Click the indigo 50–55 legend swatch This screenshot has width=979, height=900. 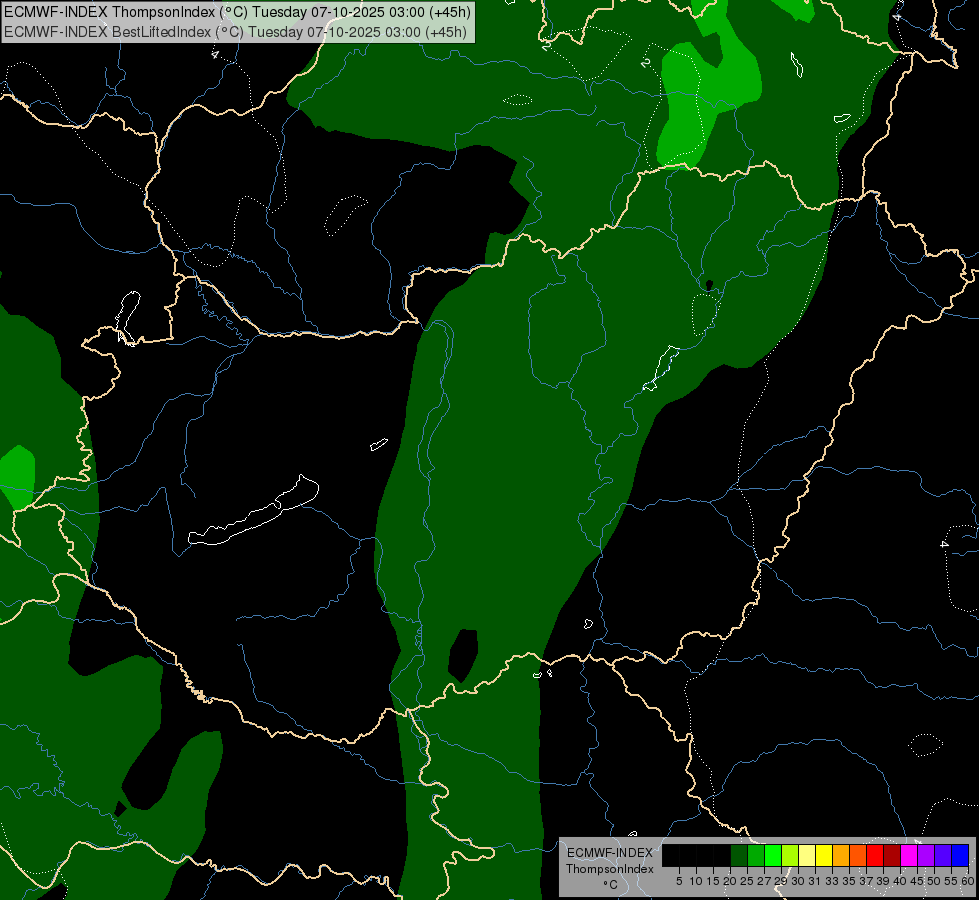(x=943, y=855)
